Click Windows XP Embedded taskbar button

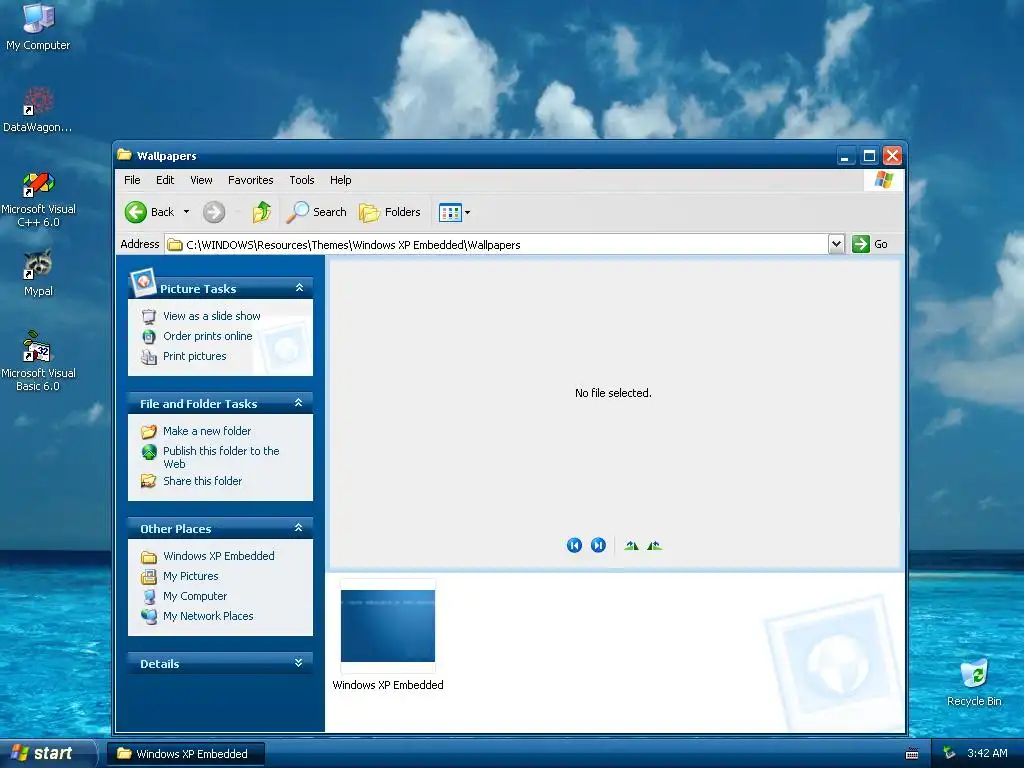(x=186, y=754)
